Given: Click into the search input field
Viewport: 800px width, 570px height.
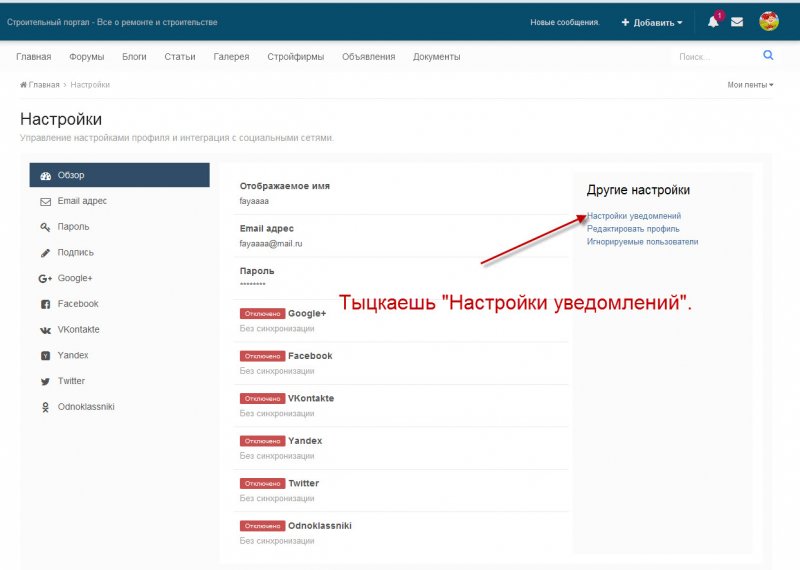Looking at the screenshot, I should [715, 57].
